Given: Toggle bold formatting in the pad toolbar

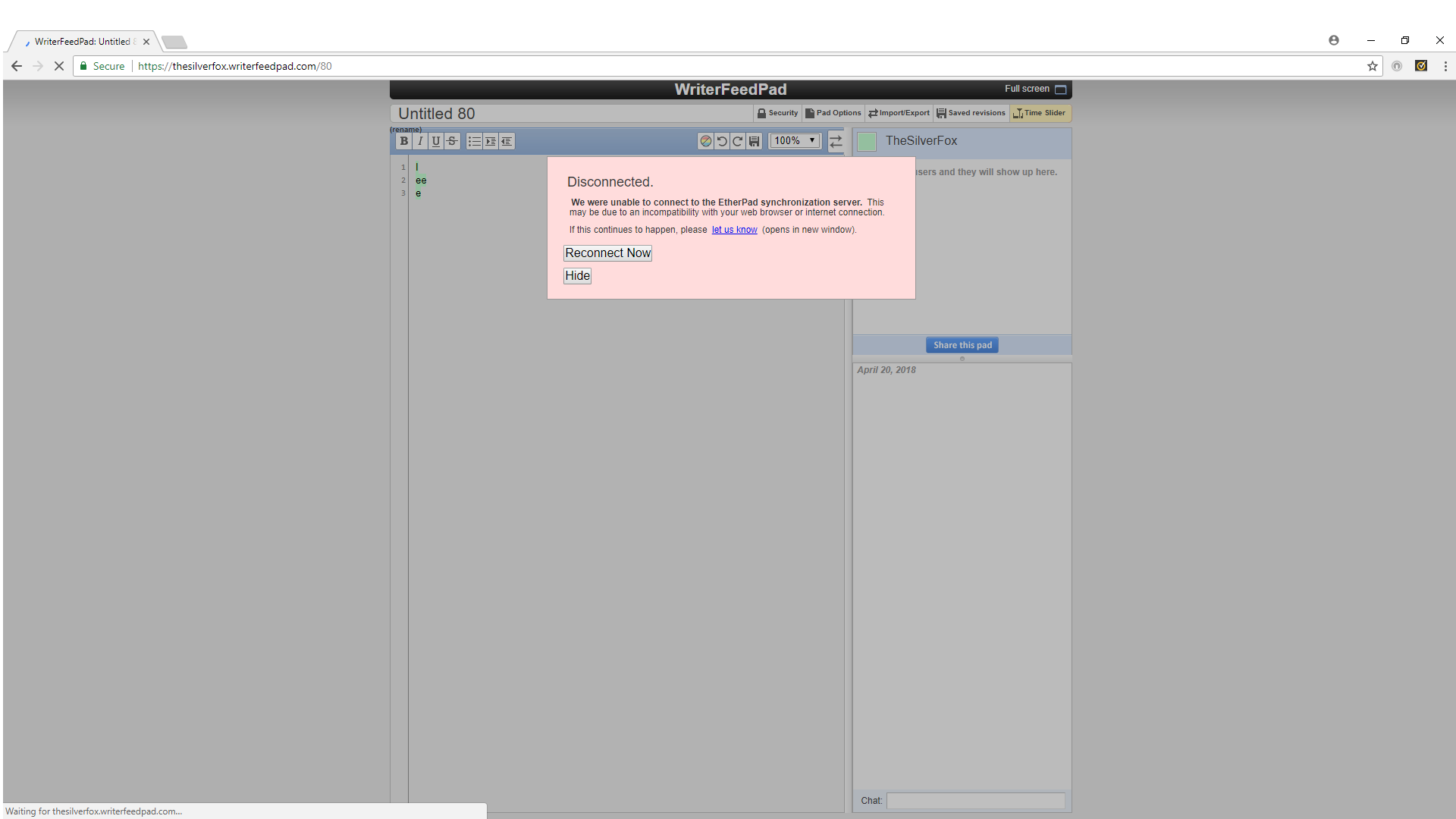Looking at the screenshot, I should click(404, 141).
